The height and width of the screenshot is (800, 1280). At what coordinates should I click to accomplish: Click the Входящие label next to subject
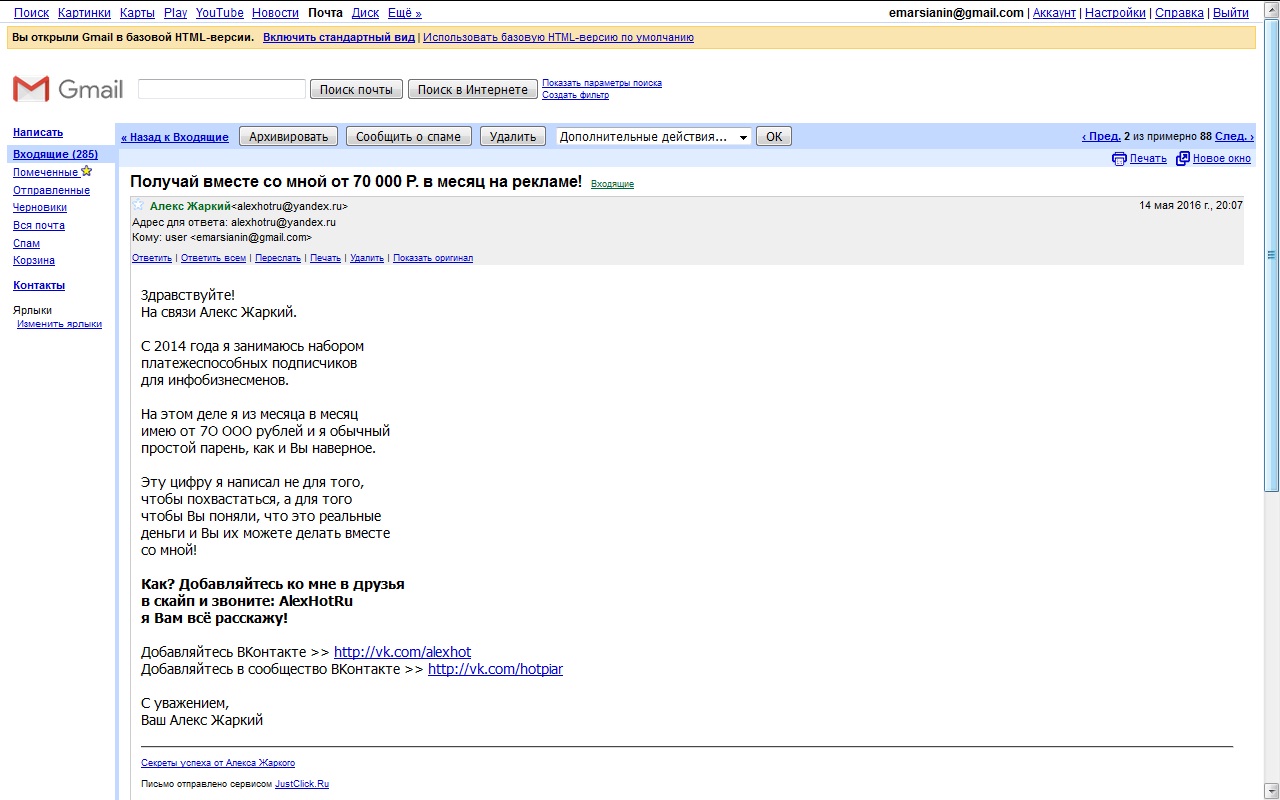(x=612, y=184)
